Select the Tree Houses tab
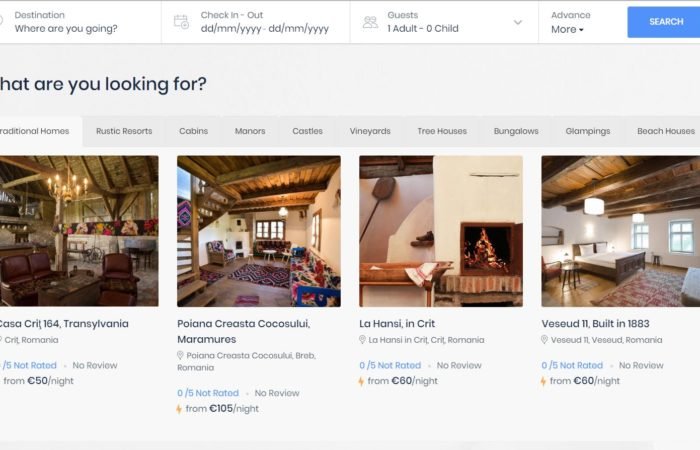Screen dimensions: 700x450 tap(442, 131)
